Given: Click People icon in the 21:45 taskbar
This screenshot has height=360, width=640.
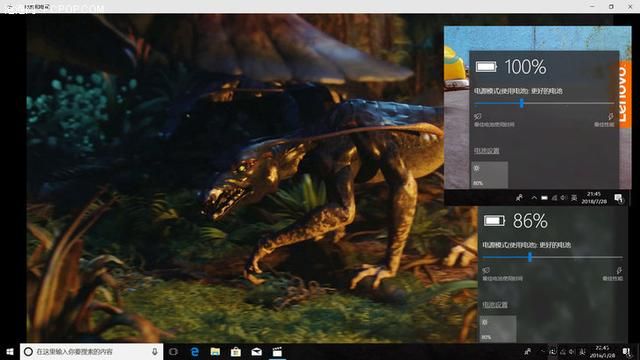Looking at the screenshot, I should click(x=519, y=198).
